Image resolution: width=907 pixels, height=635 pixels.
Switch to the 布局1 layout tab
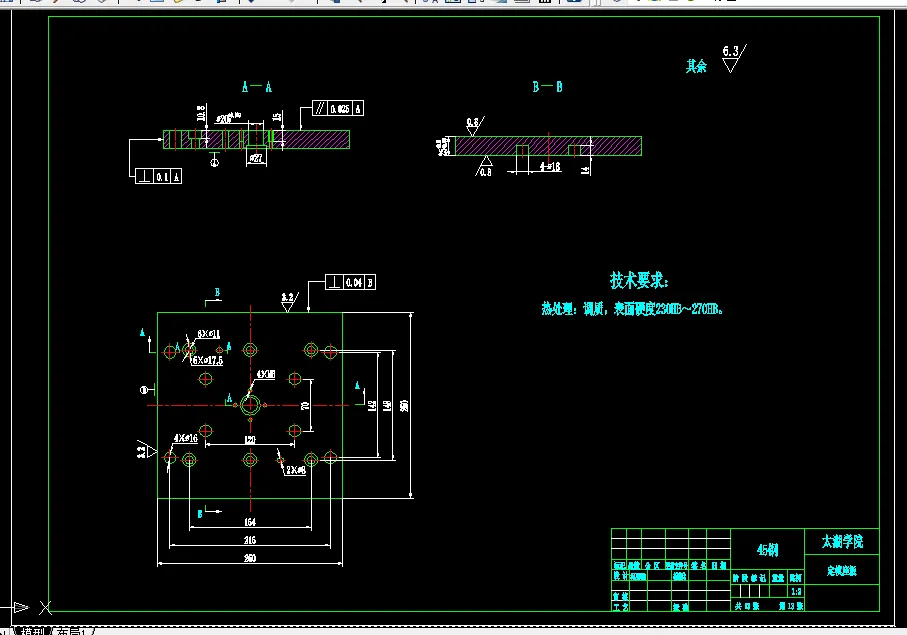(x=75, y=631)
